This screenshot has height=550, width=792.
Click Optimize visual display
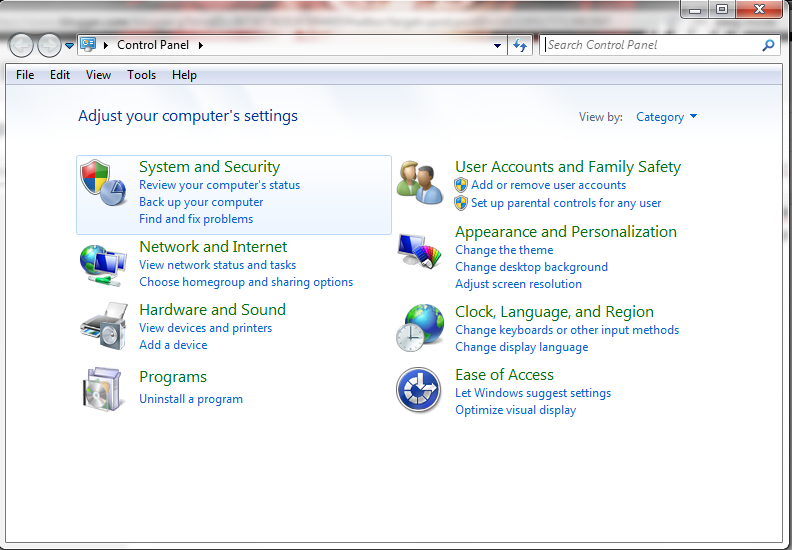(x=515, y=410)
